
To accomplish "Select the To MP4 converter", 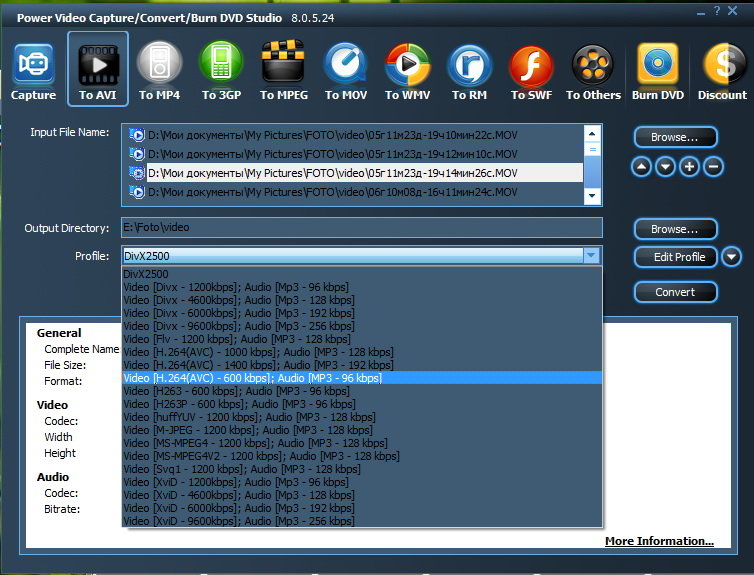I will coord(160,71).
